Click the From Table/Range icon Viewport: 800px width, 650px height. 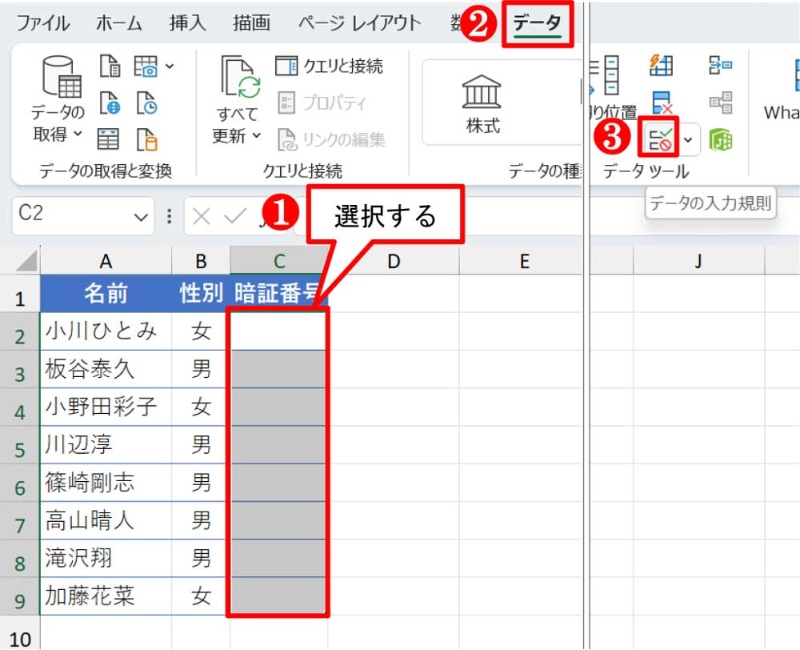pos(108,139)
